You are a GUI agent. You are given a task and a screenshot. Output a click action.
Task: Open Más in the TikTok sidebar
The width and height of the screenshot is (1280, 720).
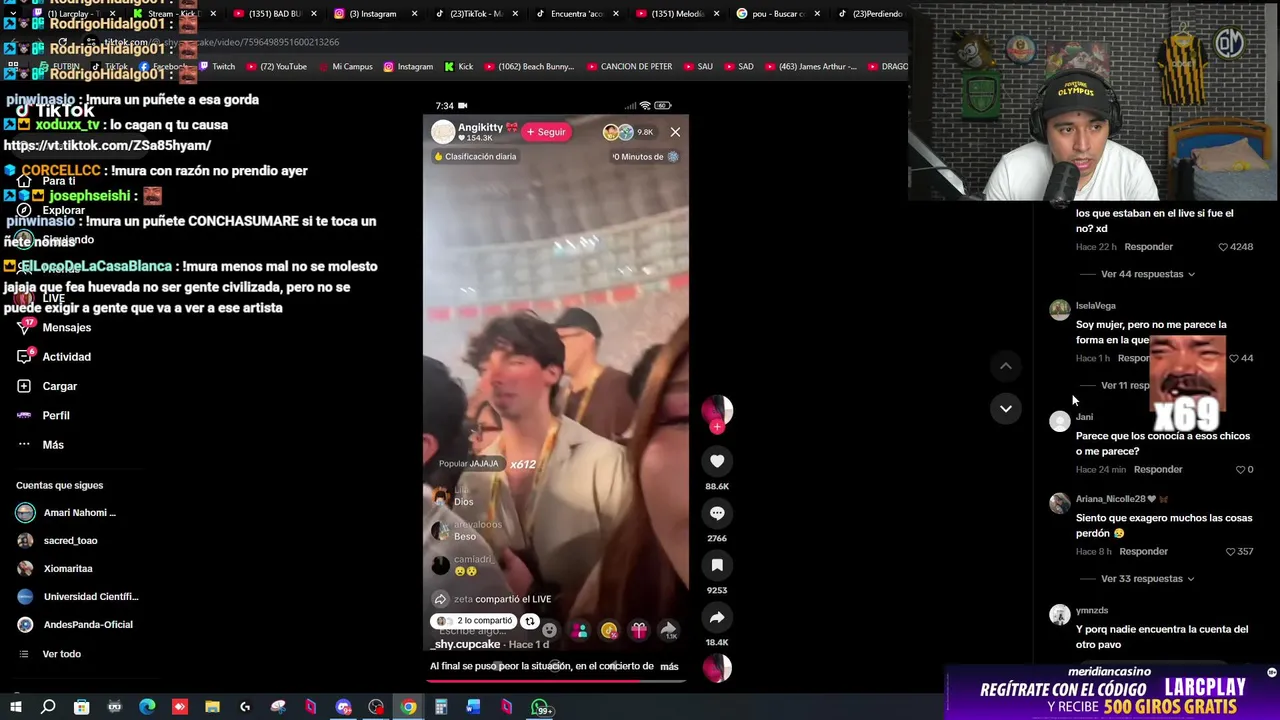pos(40,445)
